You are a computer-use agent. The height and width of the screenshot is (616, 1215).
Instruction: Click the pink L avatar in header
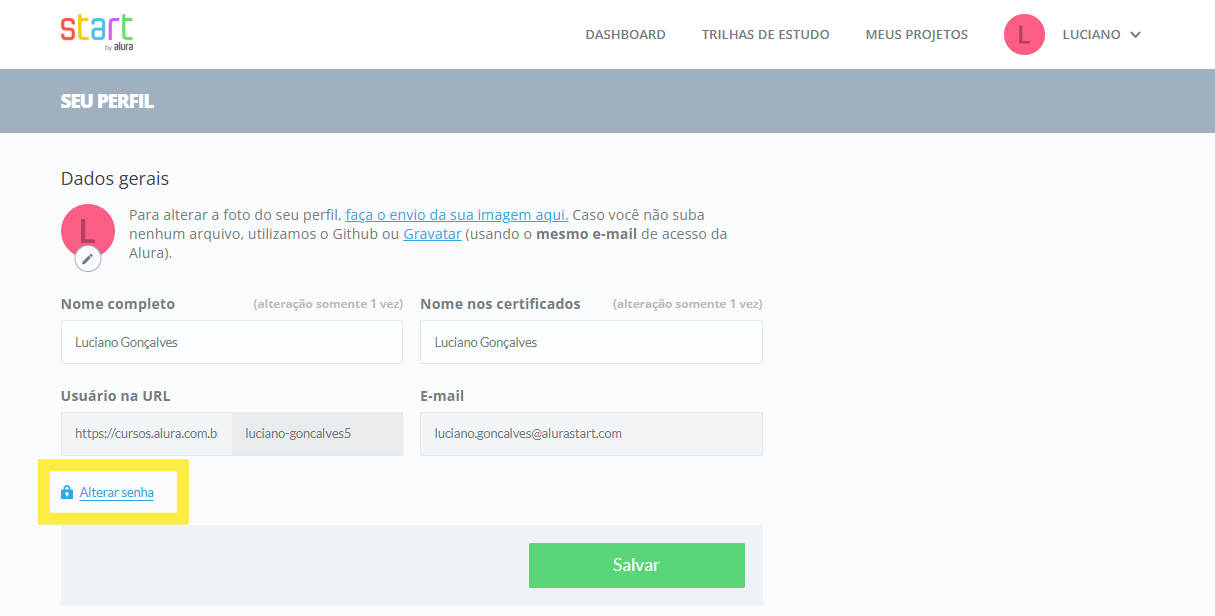click(x=1024, y=35)
